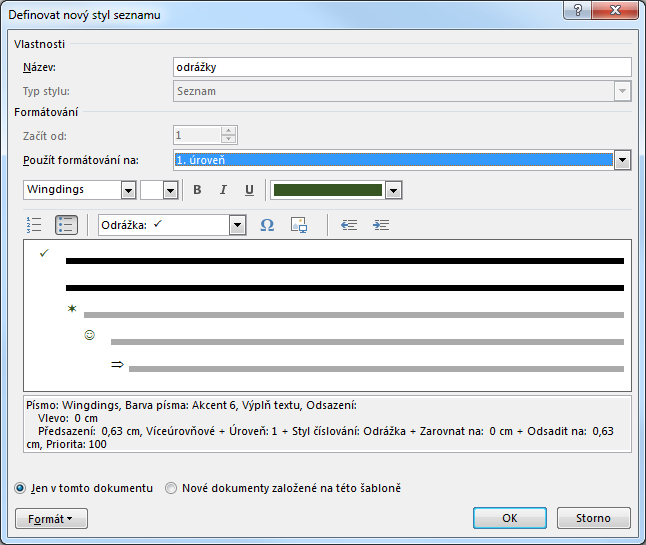Click the decrease indent icon

coord(349,225)
